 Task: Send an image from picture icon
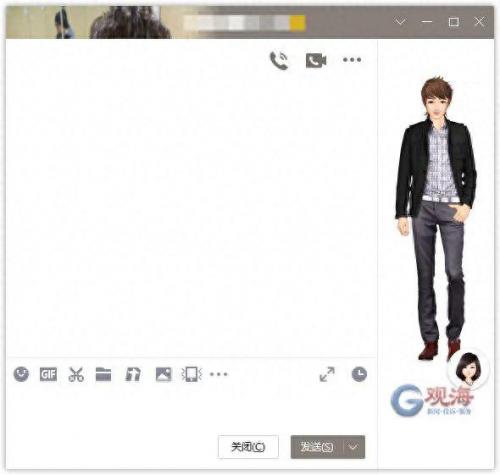pos(163,374)
